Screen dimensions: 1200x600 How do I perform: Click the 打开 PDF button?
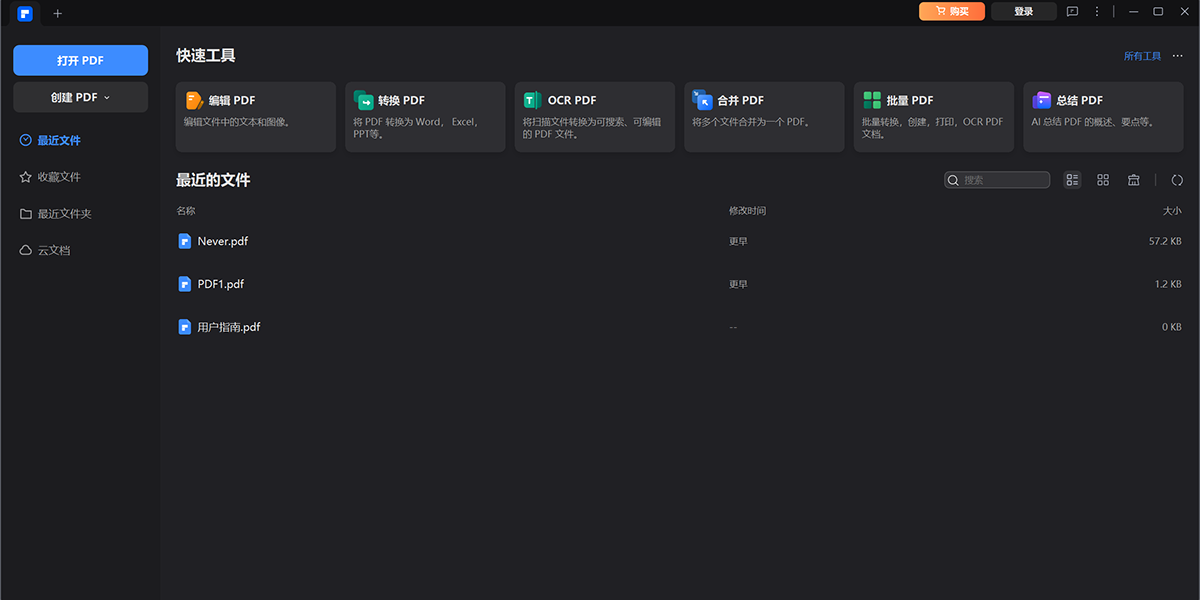[80, 60]
